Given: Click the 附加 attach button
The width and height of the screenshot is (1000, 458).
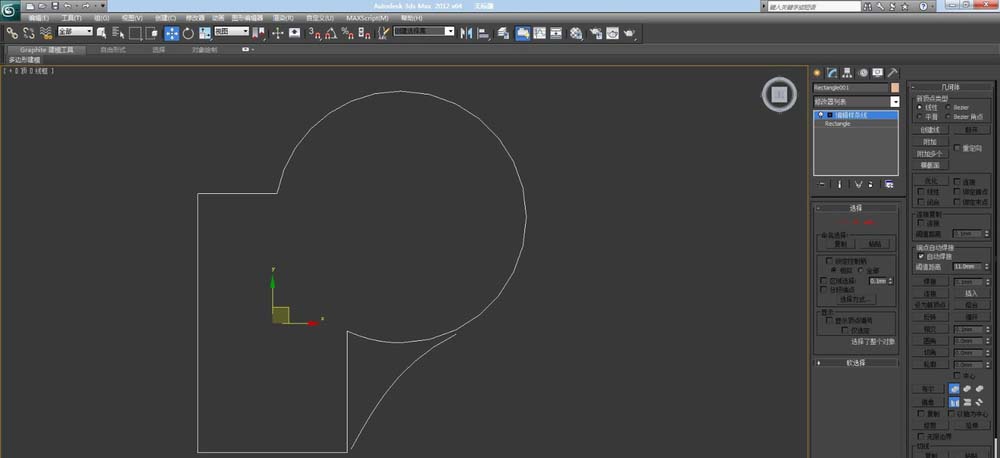Looking at the screenshot, I should tap(929, 142).
